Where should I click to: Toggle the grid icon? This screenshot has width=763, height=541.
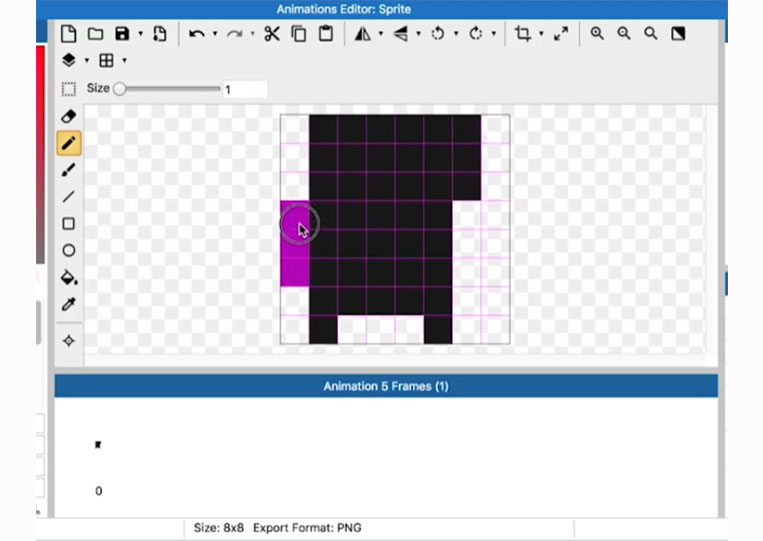coord(106,60)
